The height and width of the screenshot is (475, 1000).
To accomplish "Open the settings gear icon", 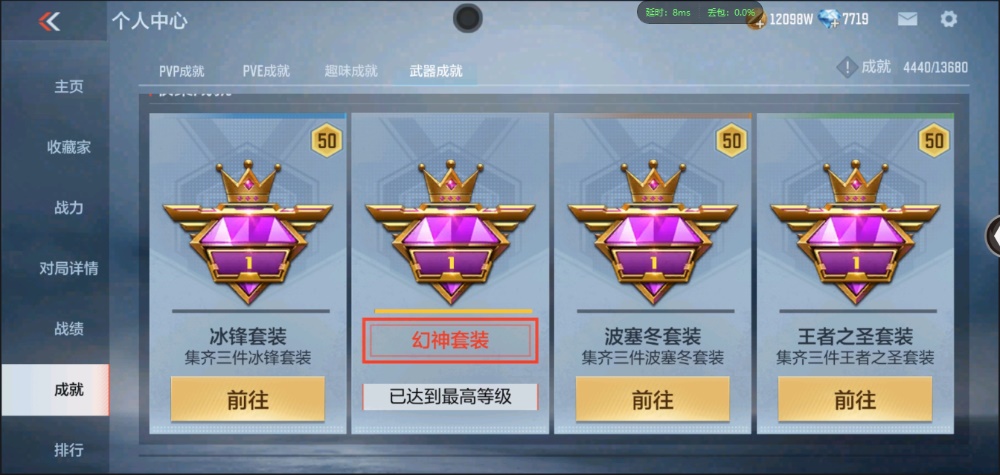I will (949, 19).
